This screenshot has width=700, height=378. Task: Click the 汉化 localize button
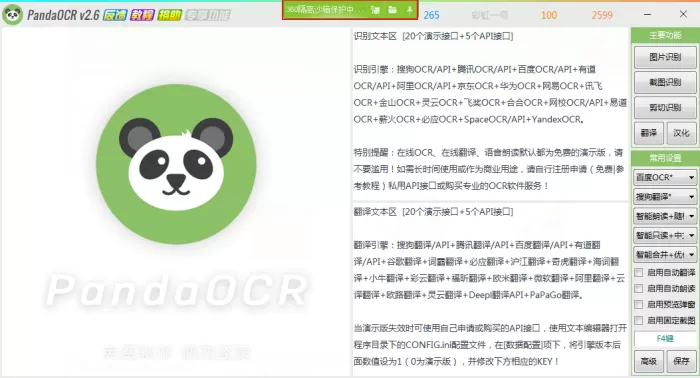681,133
